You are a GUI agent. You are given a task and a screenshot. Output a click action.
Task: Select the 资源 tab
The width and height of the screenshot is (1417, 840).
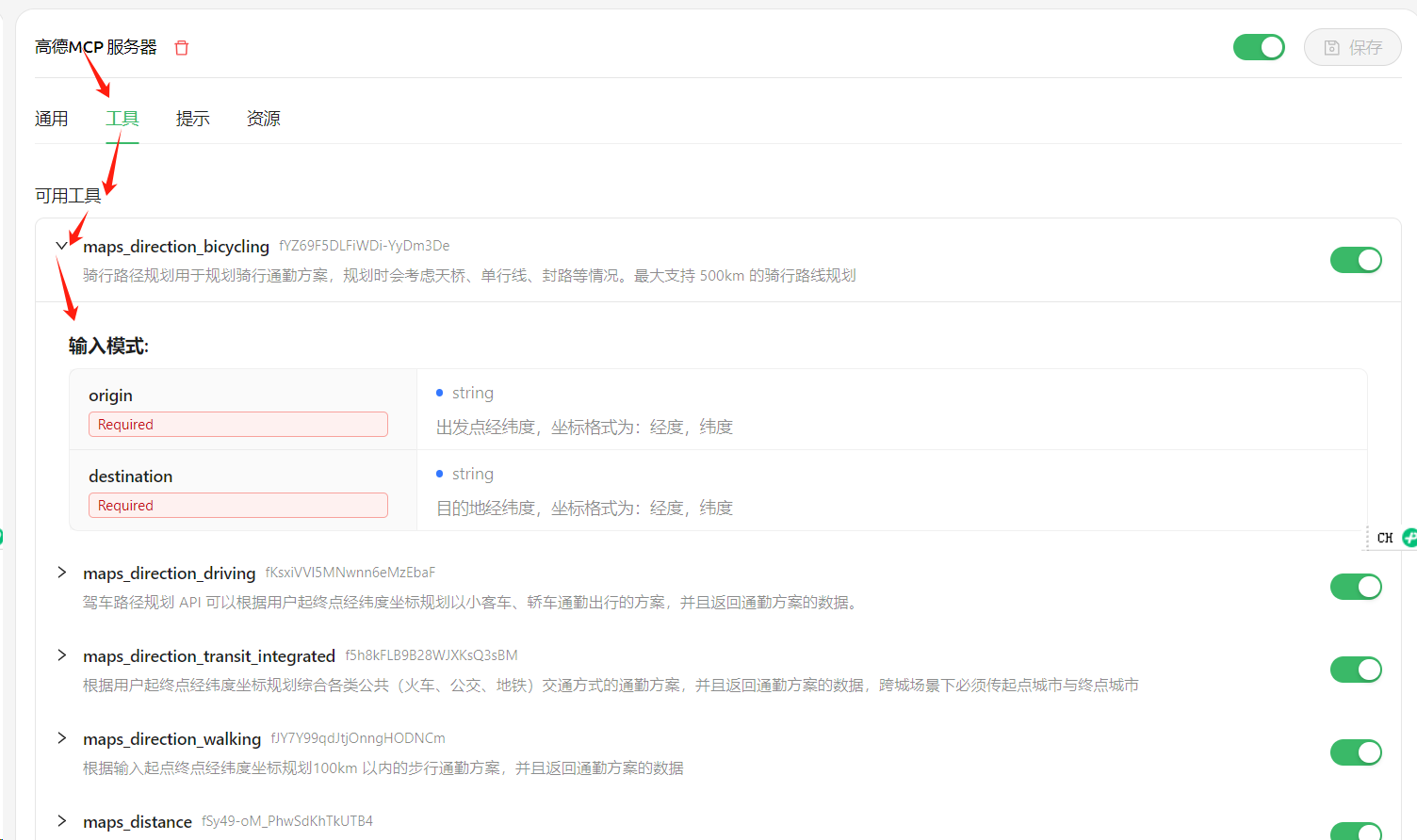[x=263, y=119]
